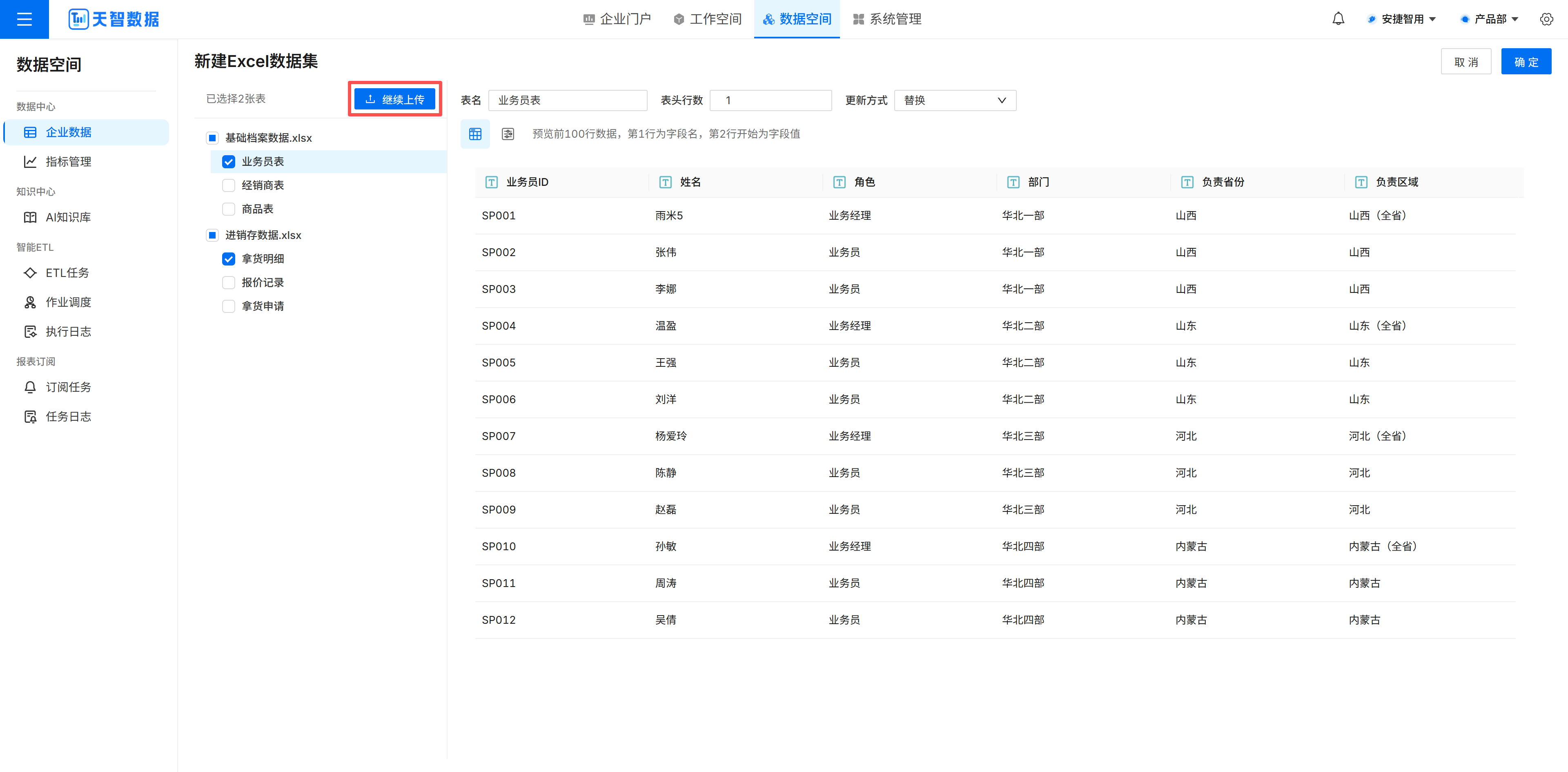
Task: Click the 确定 button
Action: tap(1526, 62)
